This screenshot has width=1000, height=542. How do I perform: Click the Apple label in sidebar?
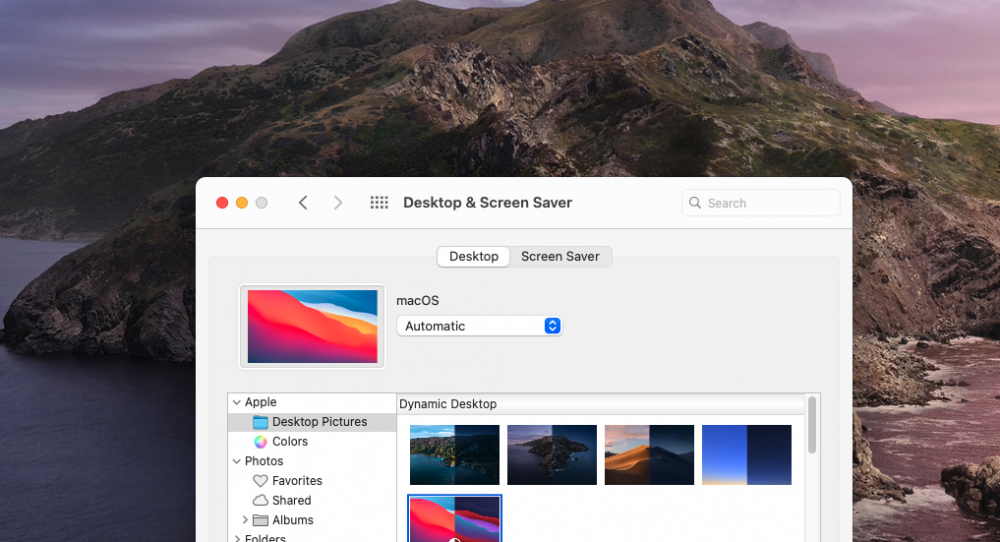[x=261, y=402]
